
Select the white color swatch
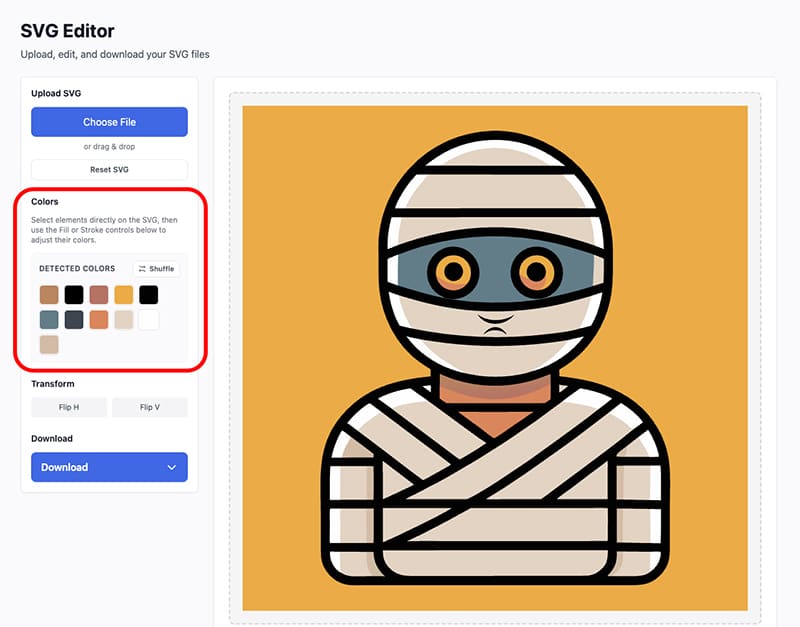pos(149,320)
